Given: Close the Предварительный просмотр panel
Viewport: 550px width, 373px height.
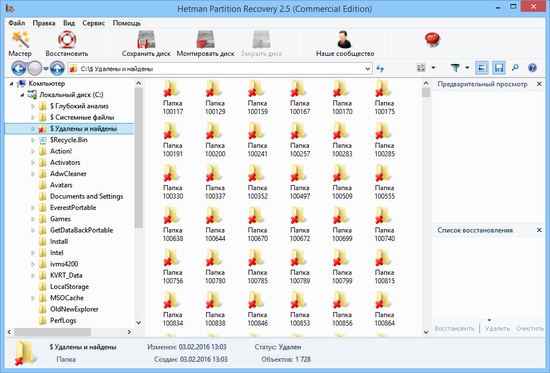Looking at the screenshot, I should tap(539, 84).
